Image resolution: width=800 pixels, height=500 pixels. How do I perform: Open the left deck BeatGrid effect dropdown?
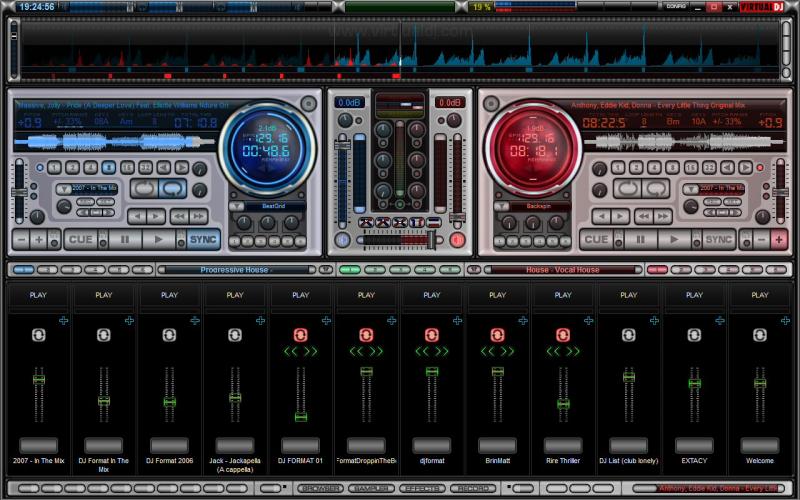coord(236,206)
